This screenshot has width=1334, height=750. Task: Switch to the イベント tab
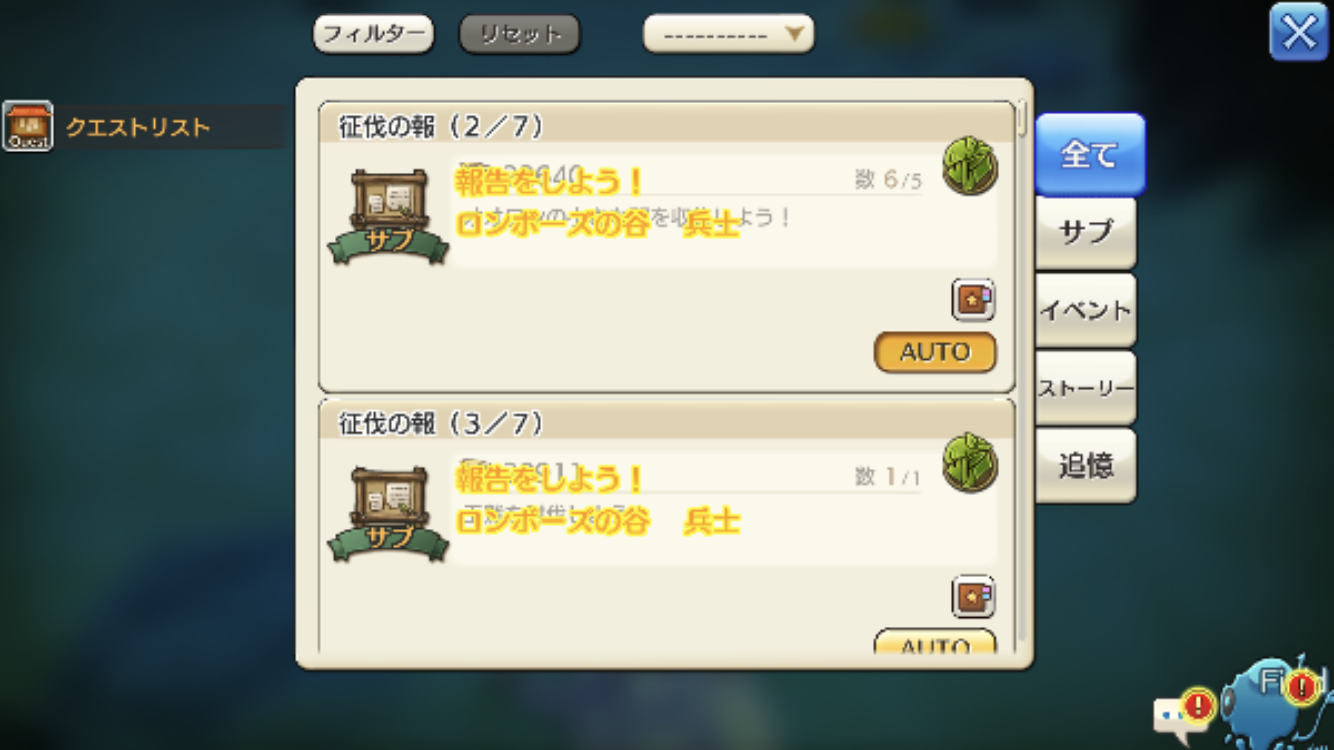[1086, 310]
